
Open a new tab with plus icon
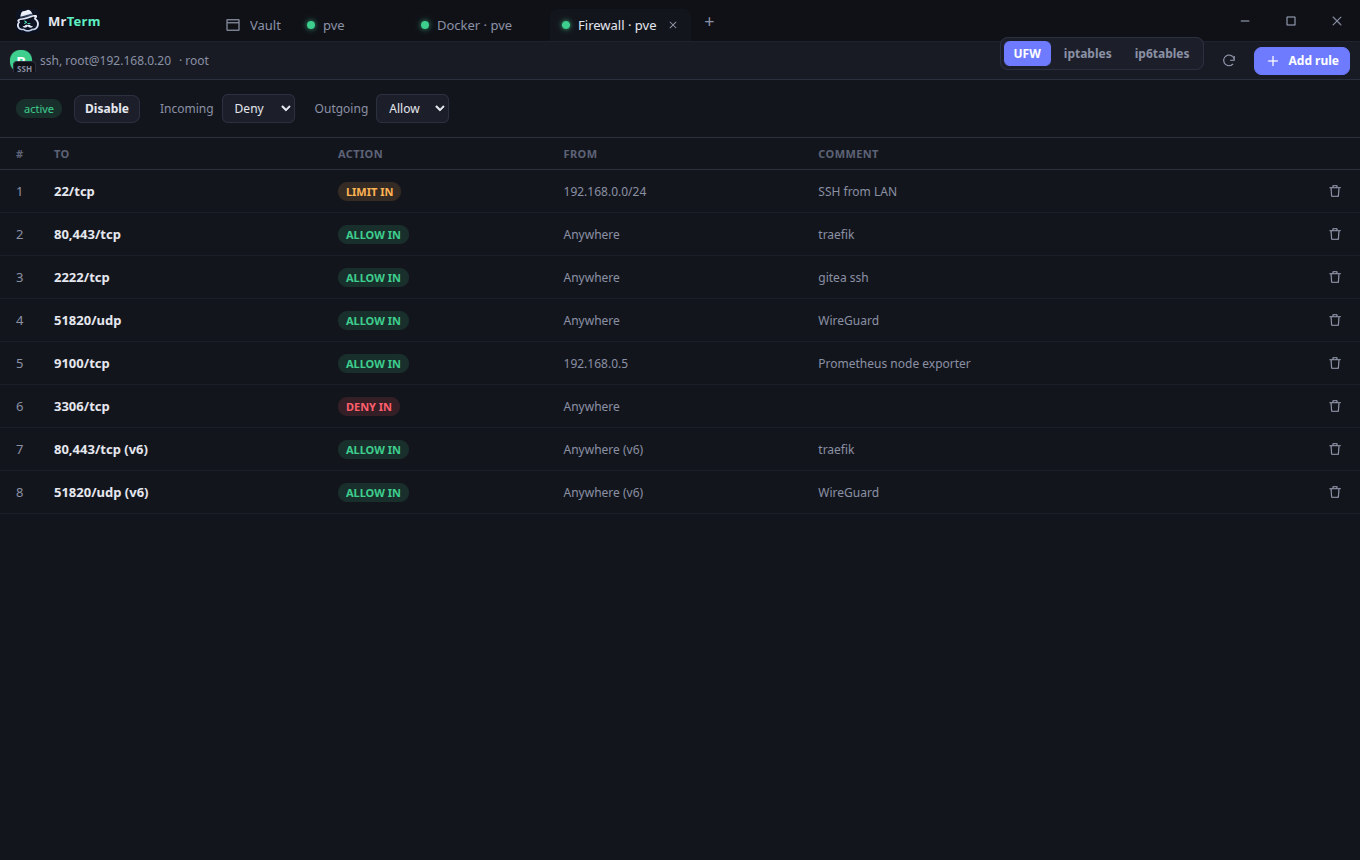coord(709,22)
